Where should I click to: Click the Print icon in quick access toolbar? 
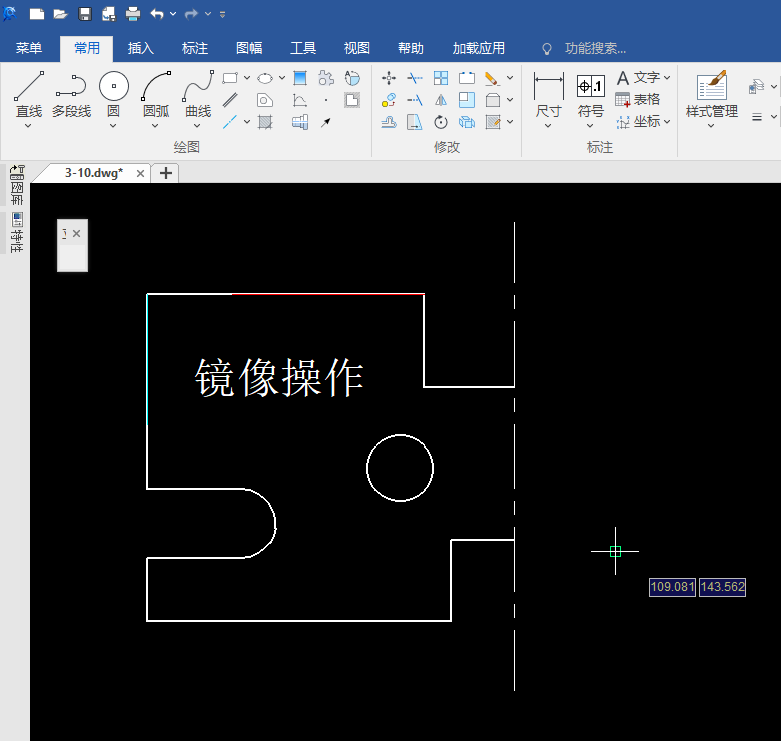132,14
